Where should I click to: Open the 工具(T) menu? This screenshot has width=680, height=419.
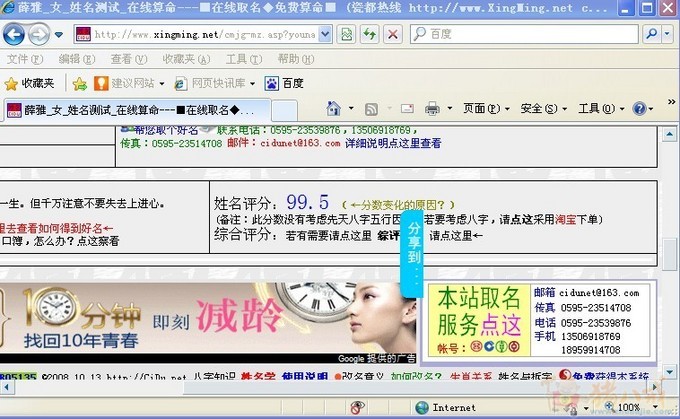click(x=244, y=59)
